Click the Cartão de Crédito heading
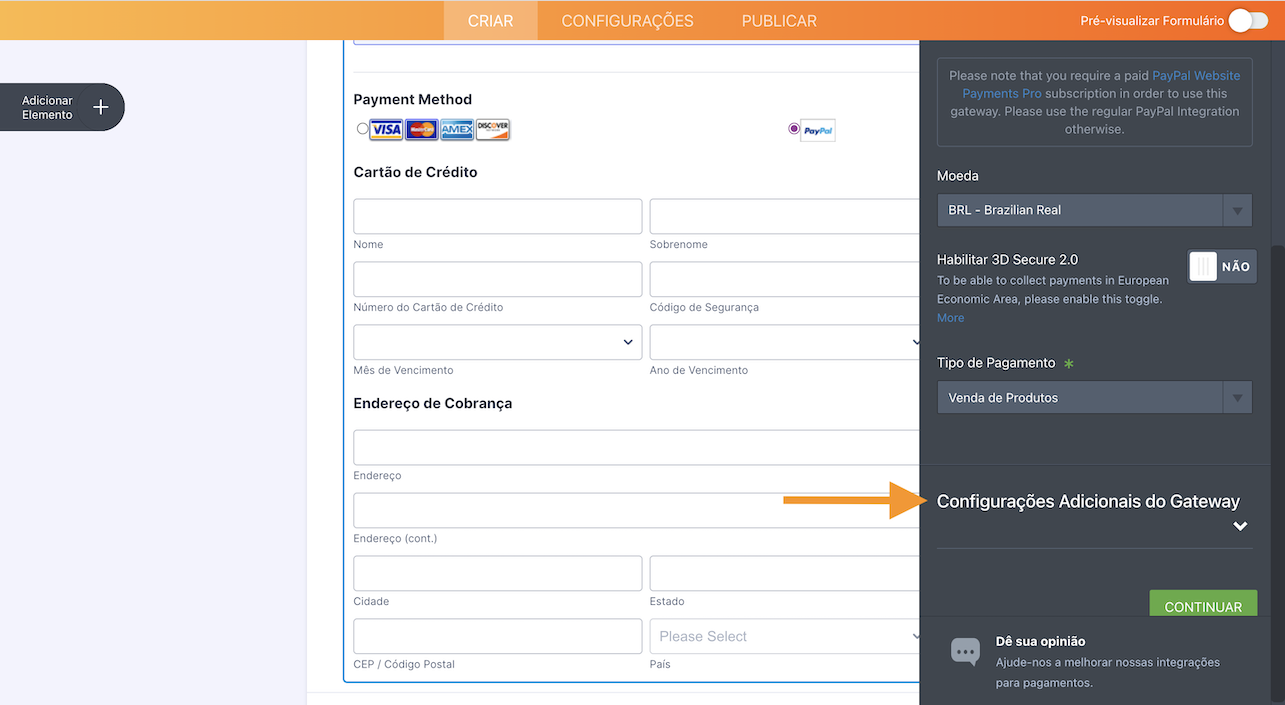1285x705 pixels. [416, 172]
